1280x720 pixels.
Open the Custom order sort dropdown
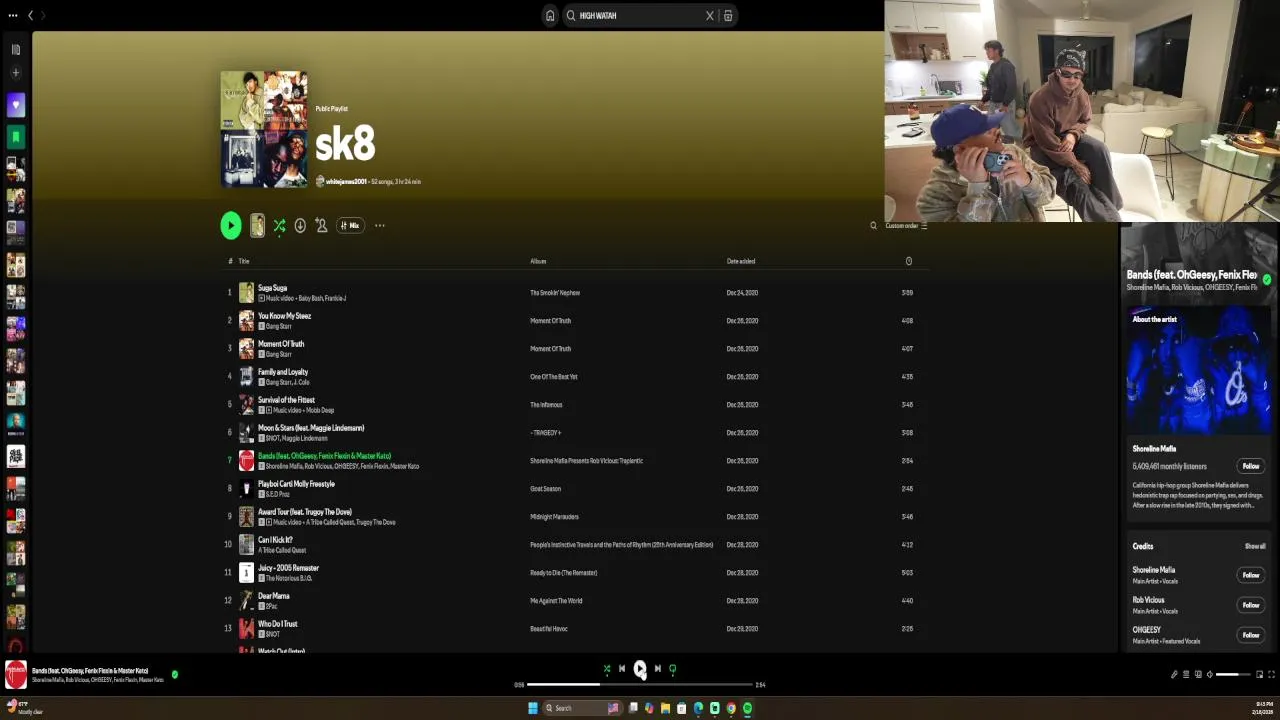pos(906,226)
